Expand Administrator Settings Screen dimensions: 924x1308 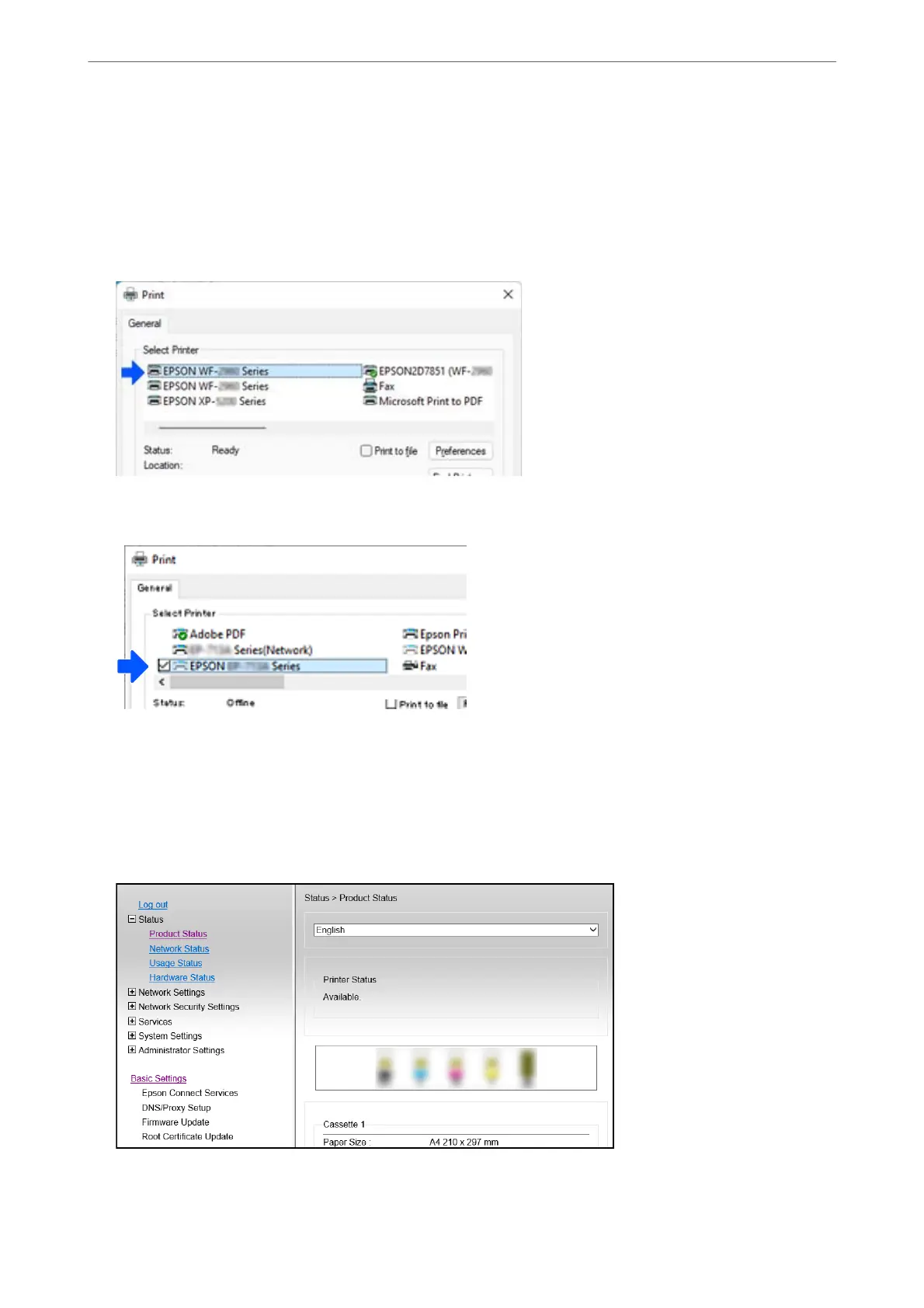[x=132, y=1049]
